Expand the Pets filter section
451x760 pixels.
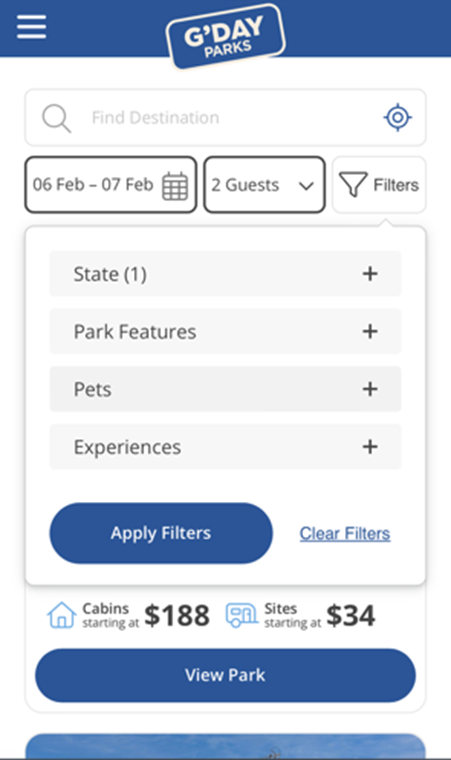(226, 389)
